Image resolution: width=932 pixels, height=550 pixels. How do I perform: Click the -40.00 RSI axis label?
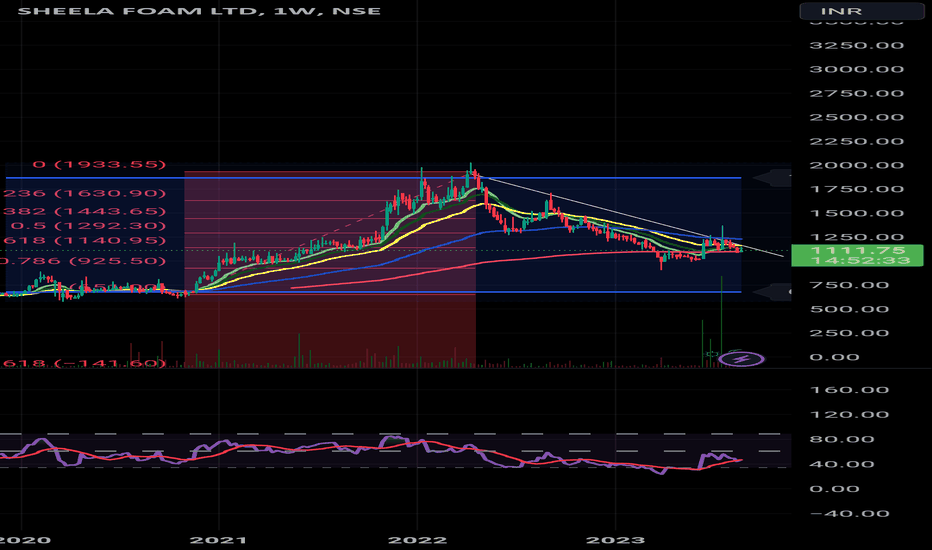(849, 514)
